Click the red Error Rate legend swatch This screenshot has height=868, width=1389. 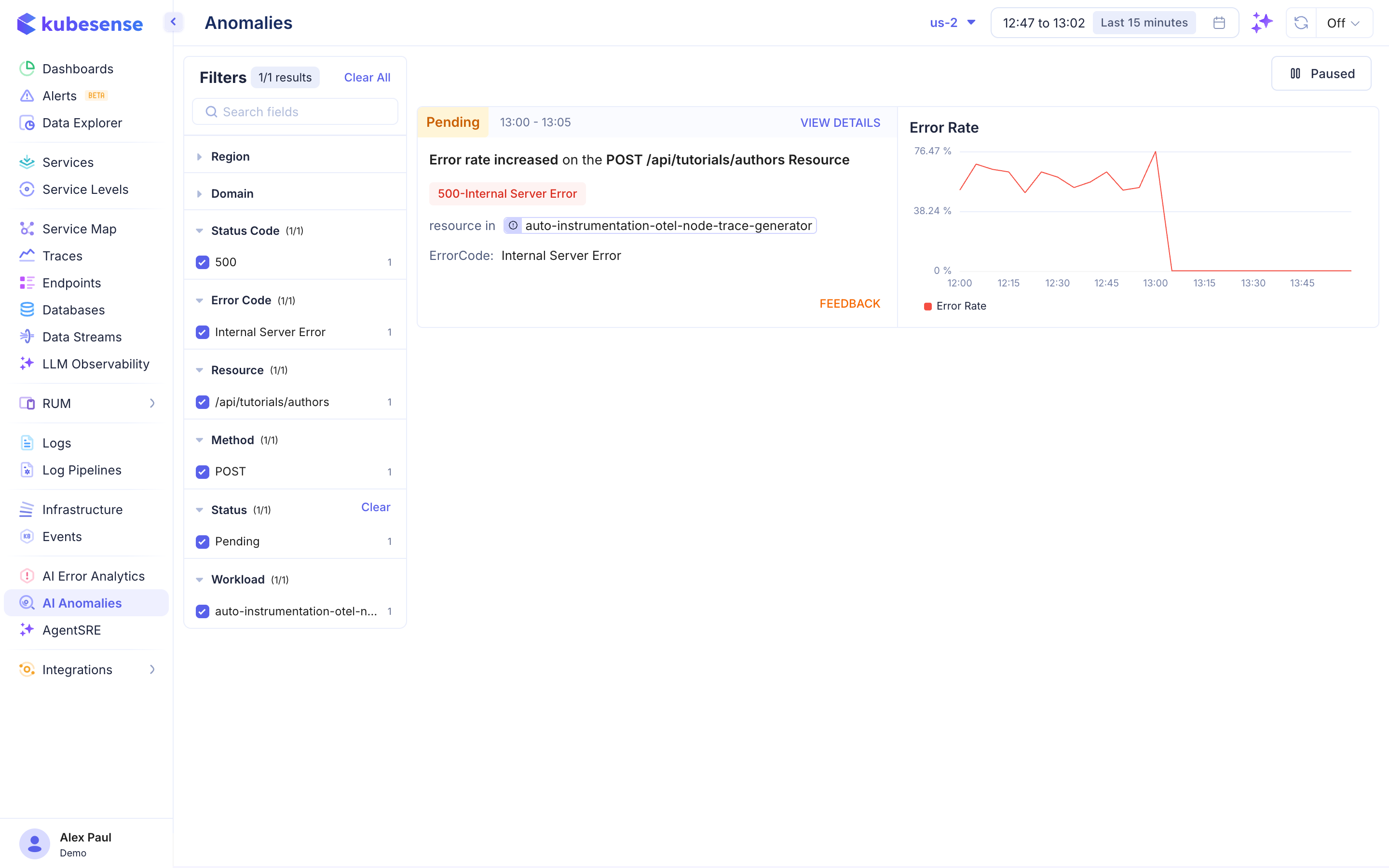coord(927,307)
